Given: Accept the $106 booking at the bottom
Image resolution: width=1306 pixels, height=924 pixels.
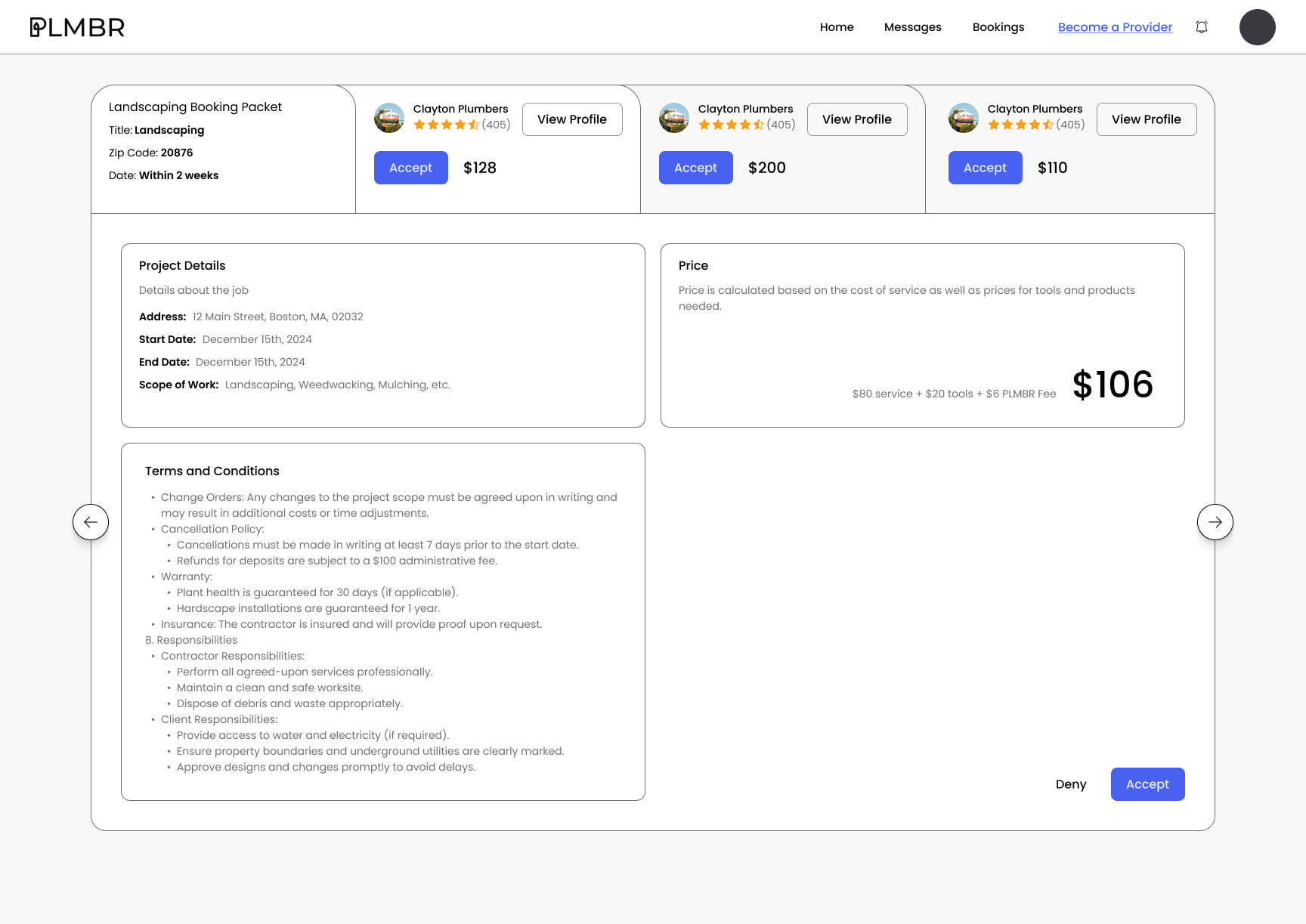Looking at the screenshot, I should tap(1147, 784).
